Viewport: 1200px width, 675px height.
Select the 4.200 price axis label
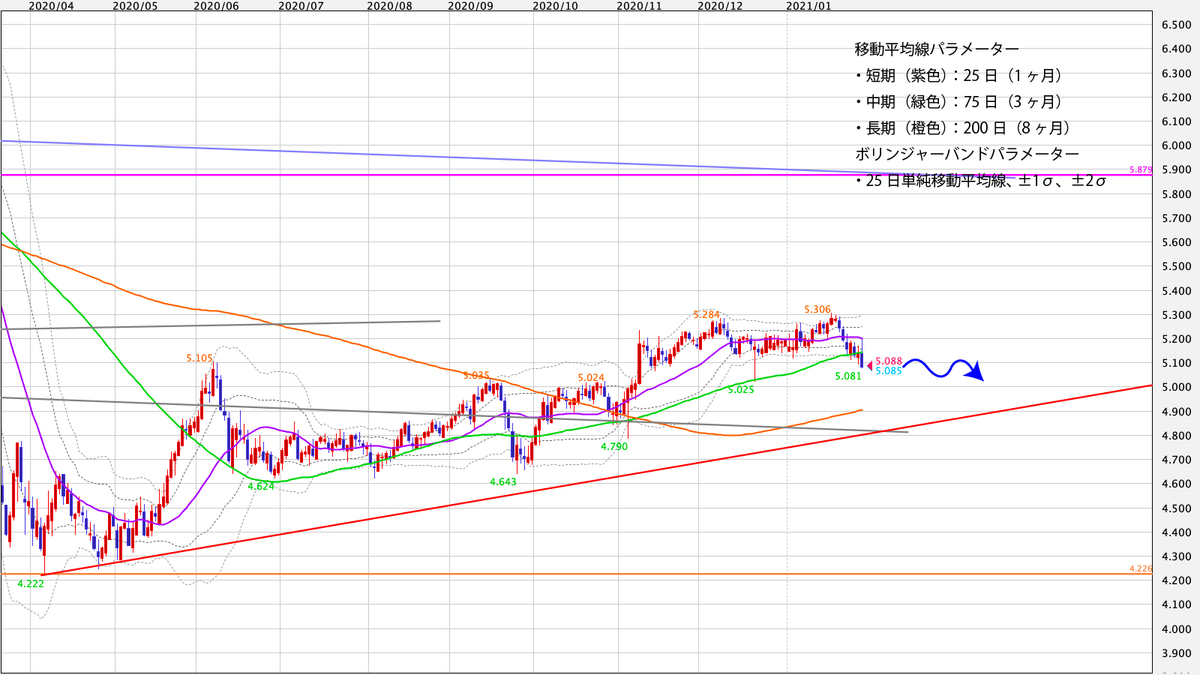(x=1177, y=581)
